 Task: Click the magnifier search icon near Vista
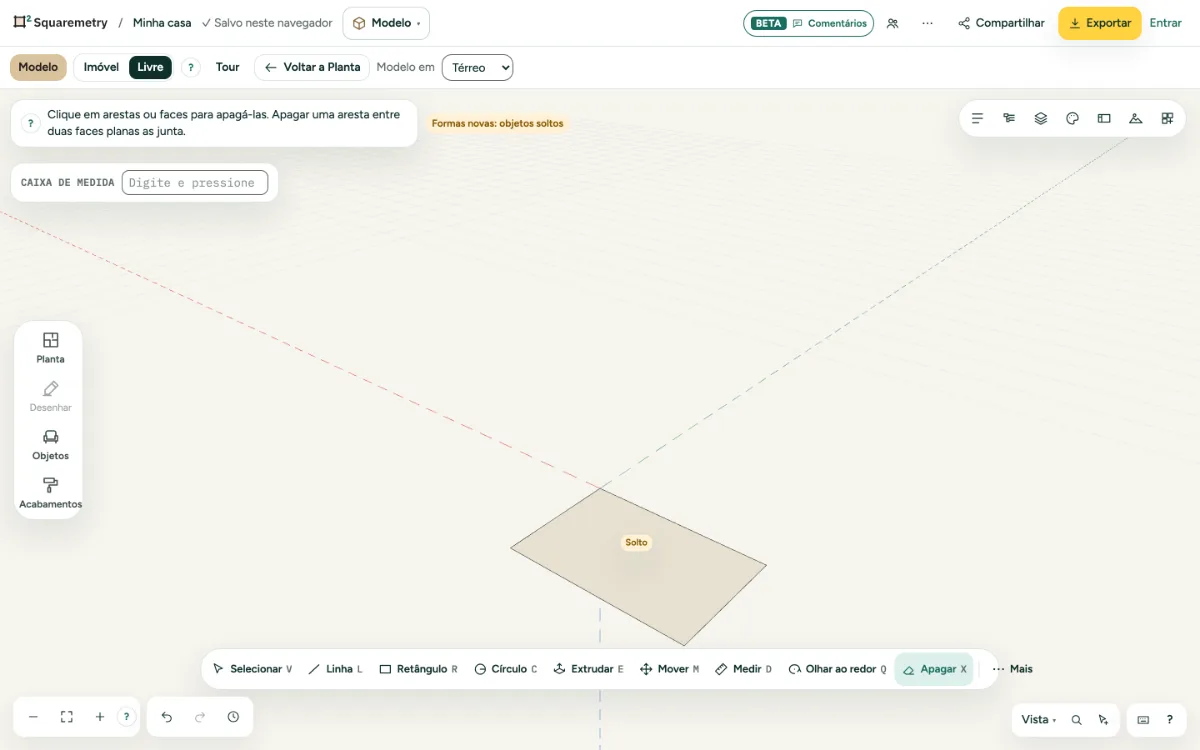(x=1077, y=720)
